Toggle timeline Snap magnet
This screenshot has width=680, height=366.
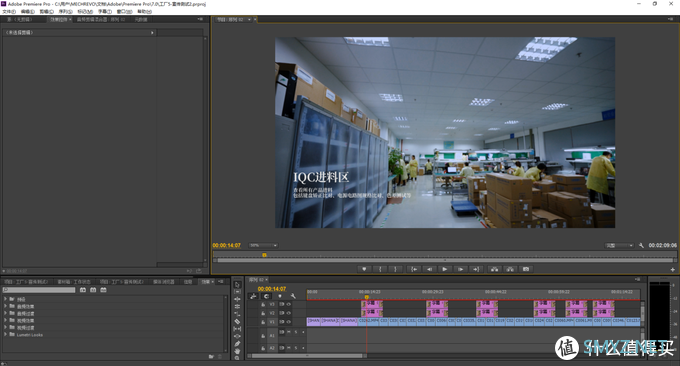pyautogui.click(x=266, y=296)
